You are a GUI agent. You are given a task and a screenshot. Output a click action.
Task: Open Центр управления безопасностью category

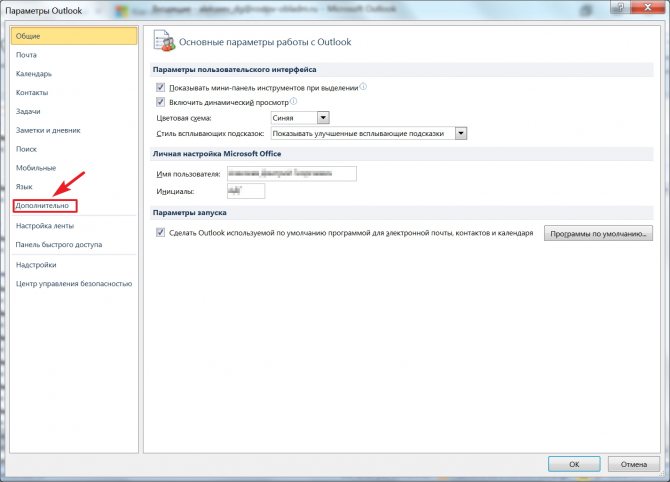(74, 284)
